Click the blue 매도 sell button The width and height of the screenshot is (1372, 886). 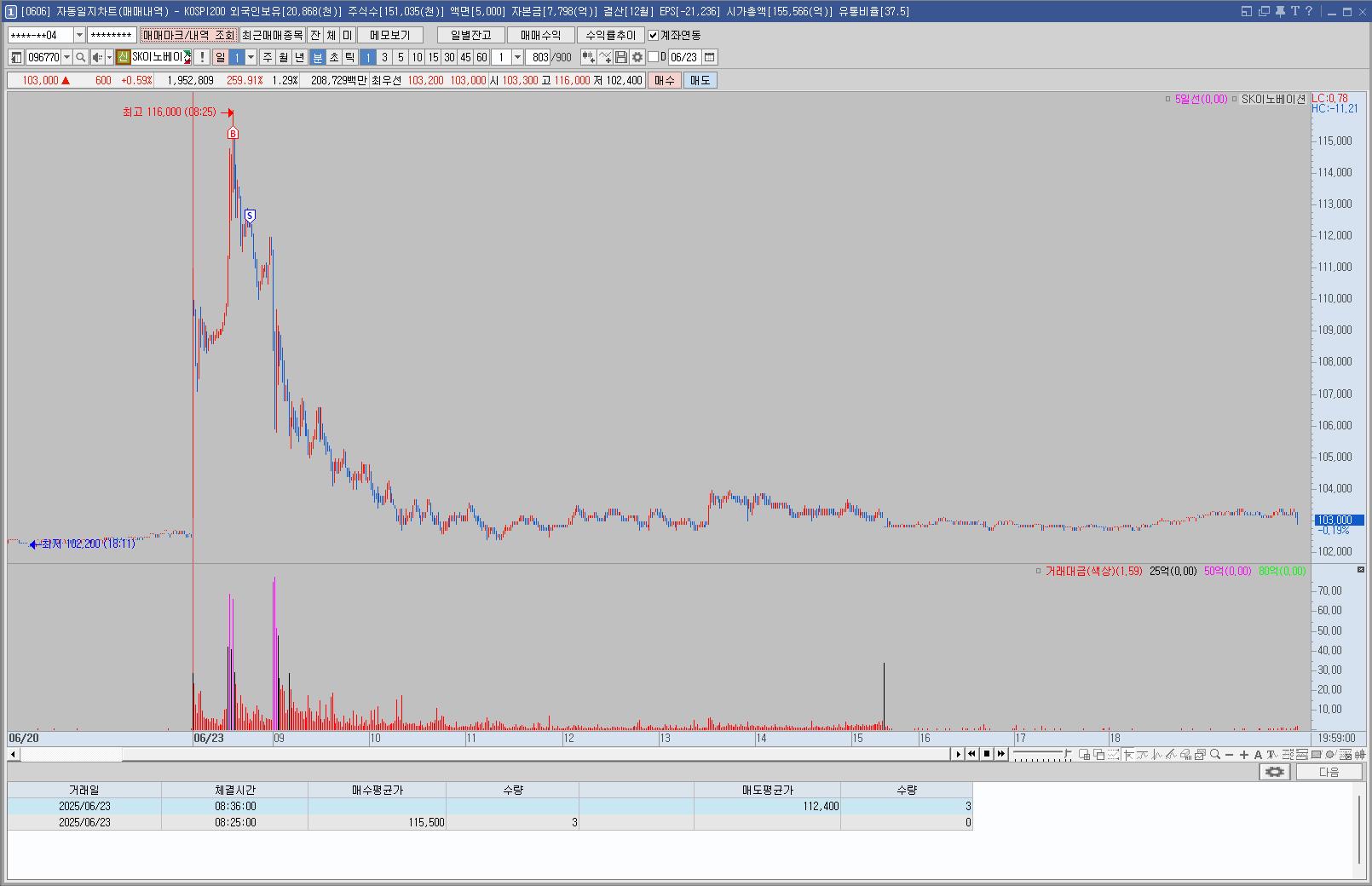click(x=700, y=80)
